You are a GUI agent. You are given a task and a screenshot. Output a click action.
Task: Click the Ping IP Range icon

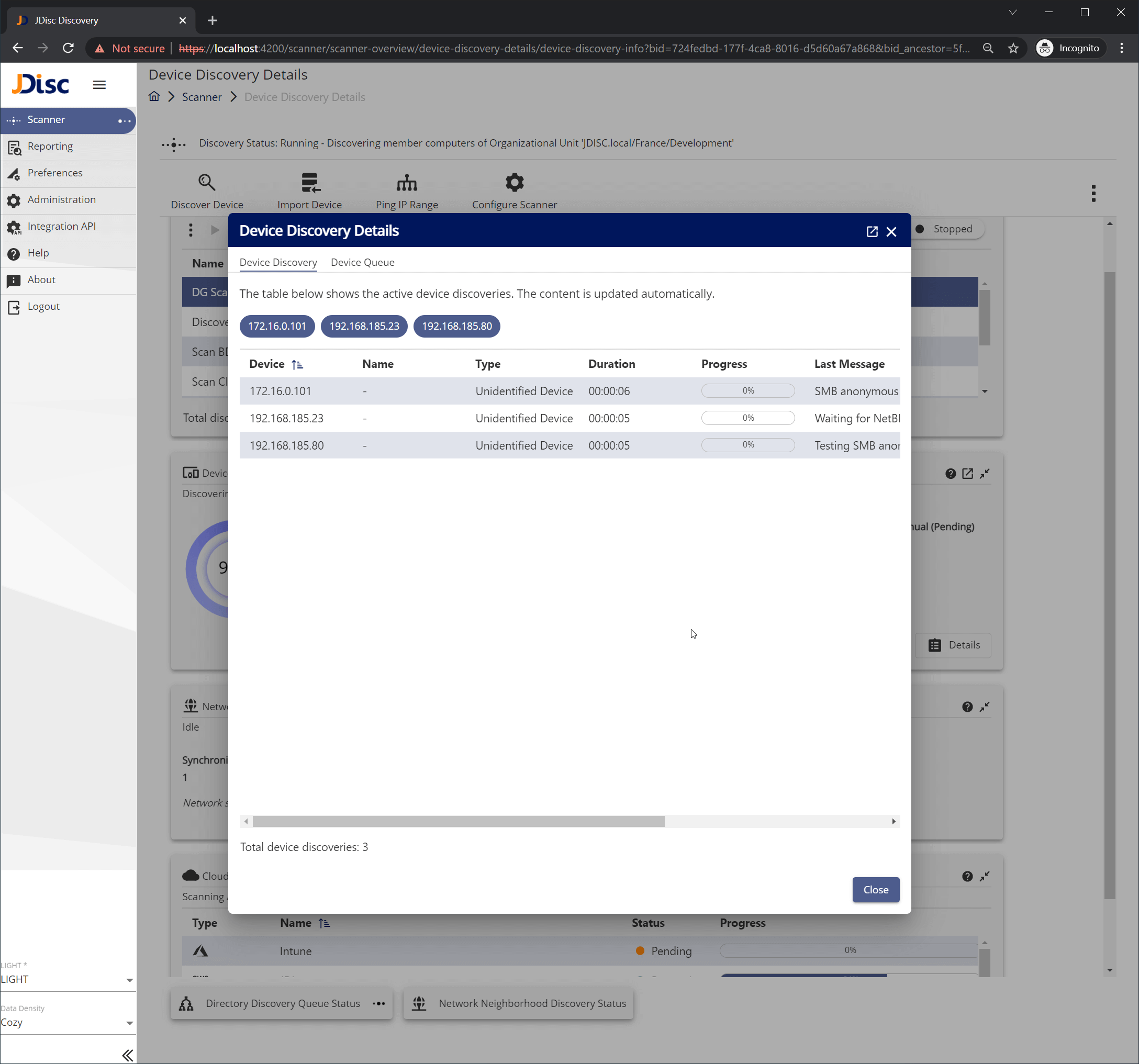click(406, 182)
